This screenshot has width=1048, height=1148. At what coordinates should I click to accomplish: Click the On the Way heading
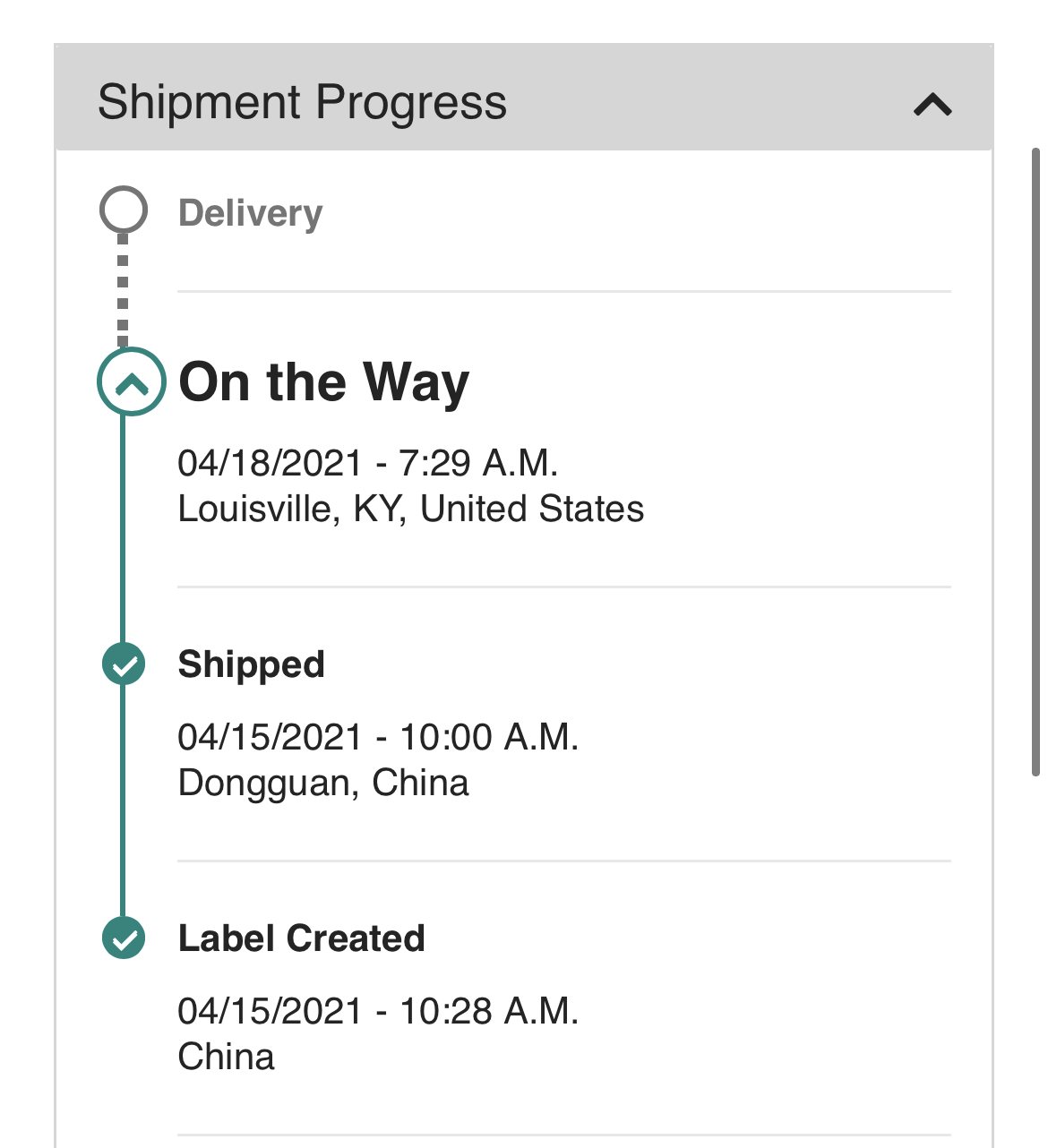tap(323, 382)
